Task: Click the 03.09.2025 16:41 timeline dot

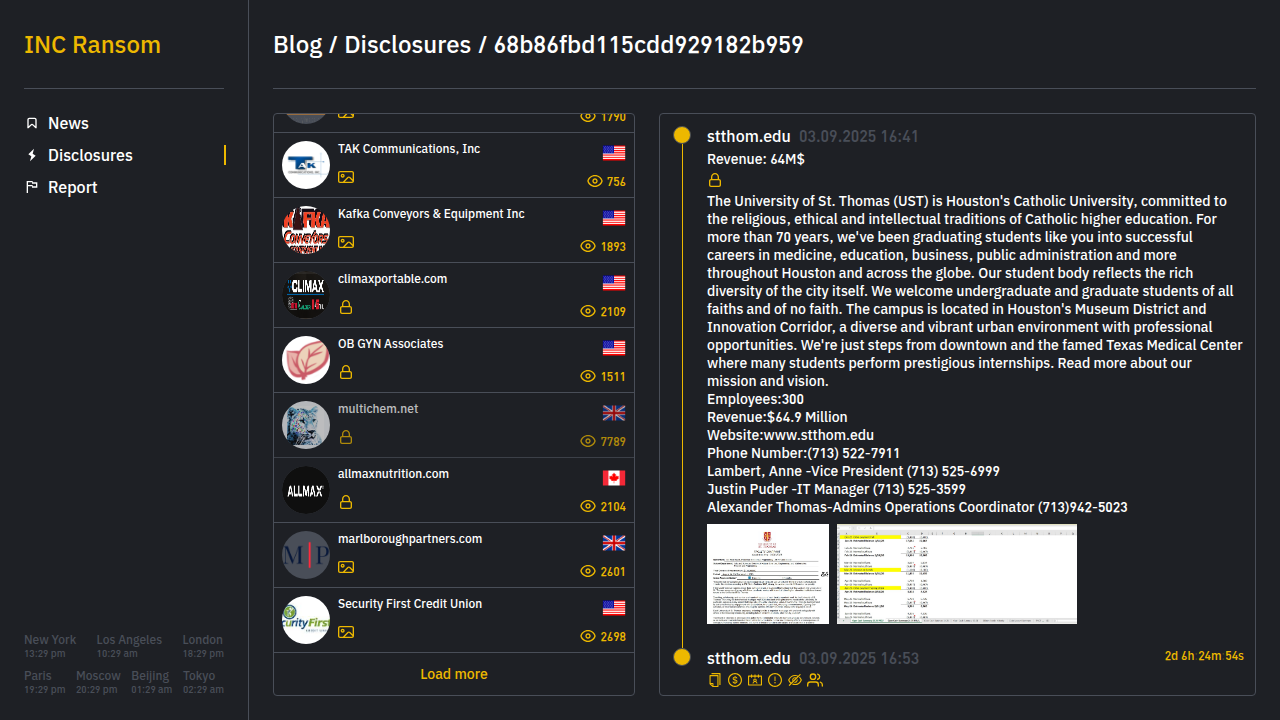Action: point(682,135)
